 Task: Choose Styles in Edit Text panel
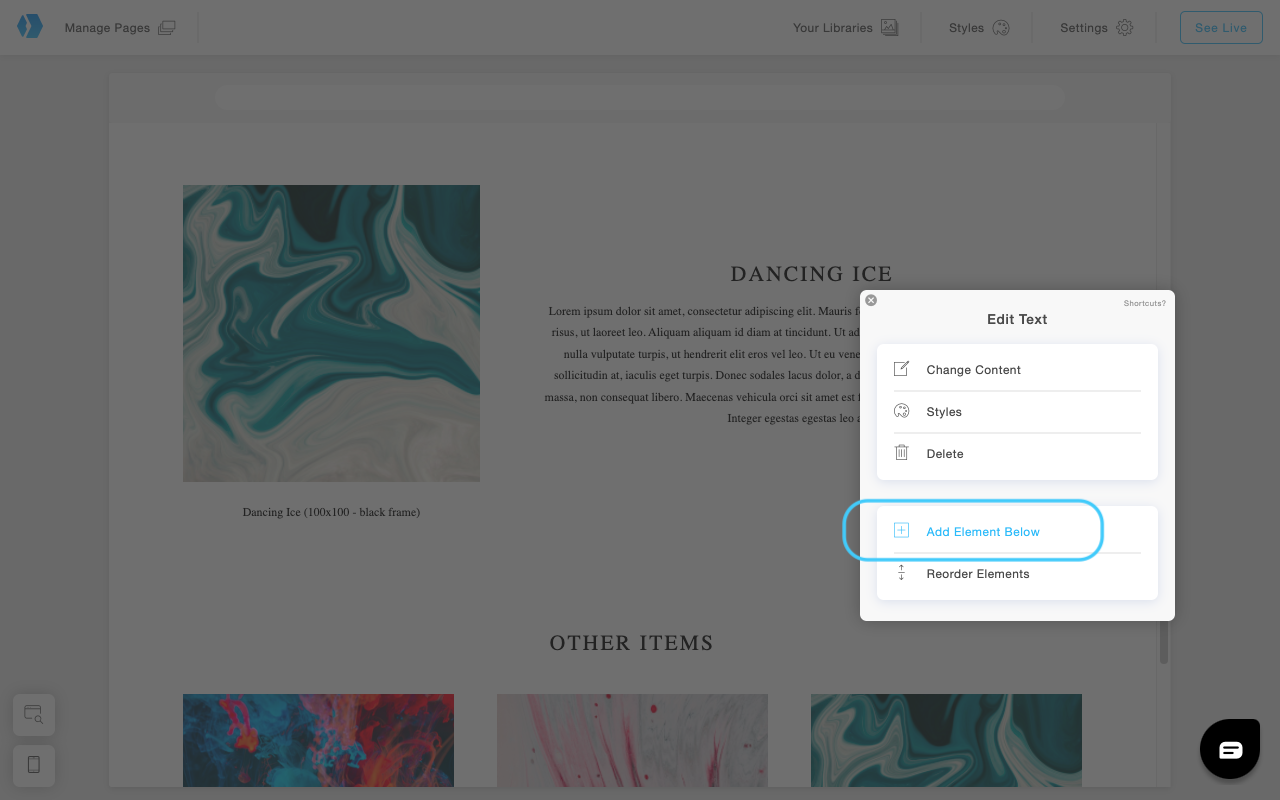[943, 412]
